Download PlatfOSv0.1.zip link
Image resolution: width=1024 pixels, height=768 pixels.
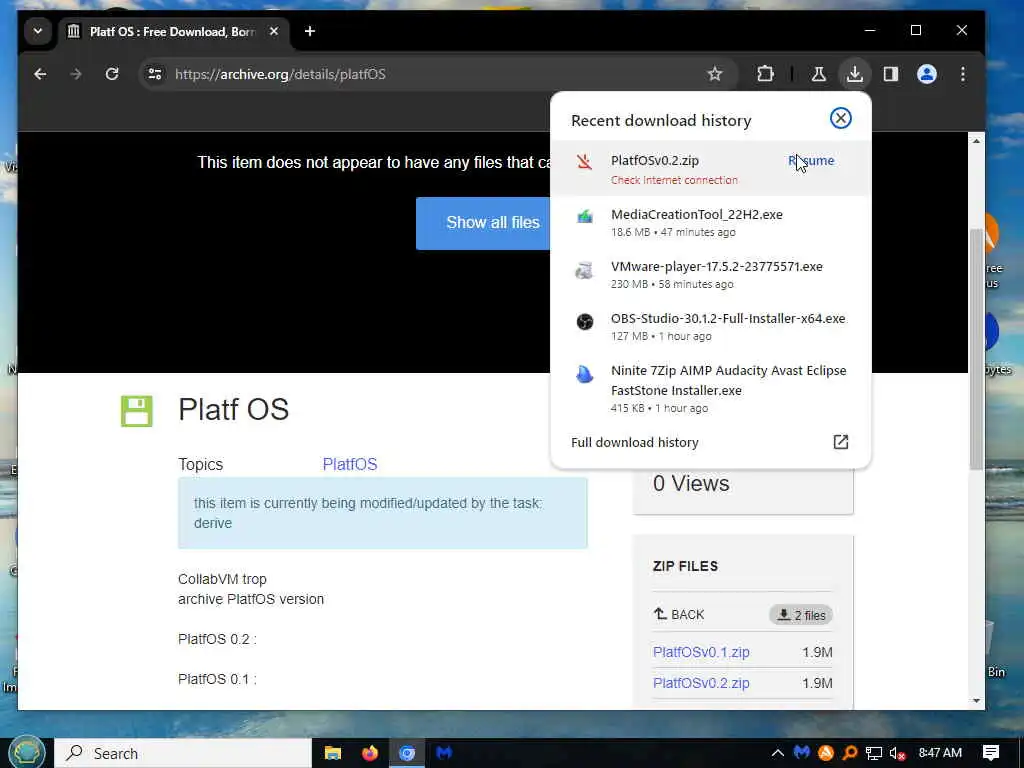click(701, 652)
